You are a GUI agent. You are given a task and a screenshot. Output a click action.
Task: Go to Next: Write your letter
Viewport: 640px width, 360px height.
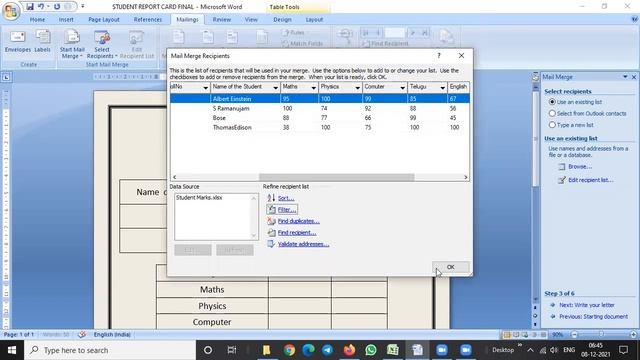[x=587, y=305]
